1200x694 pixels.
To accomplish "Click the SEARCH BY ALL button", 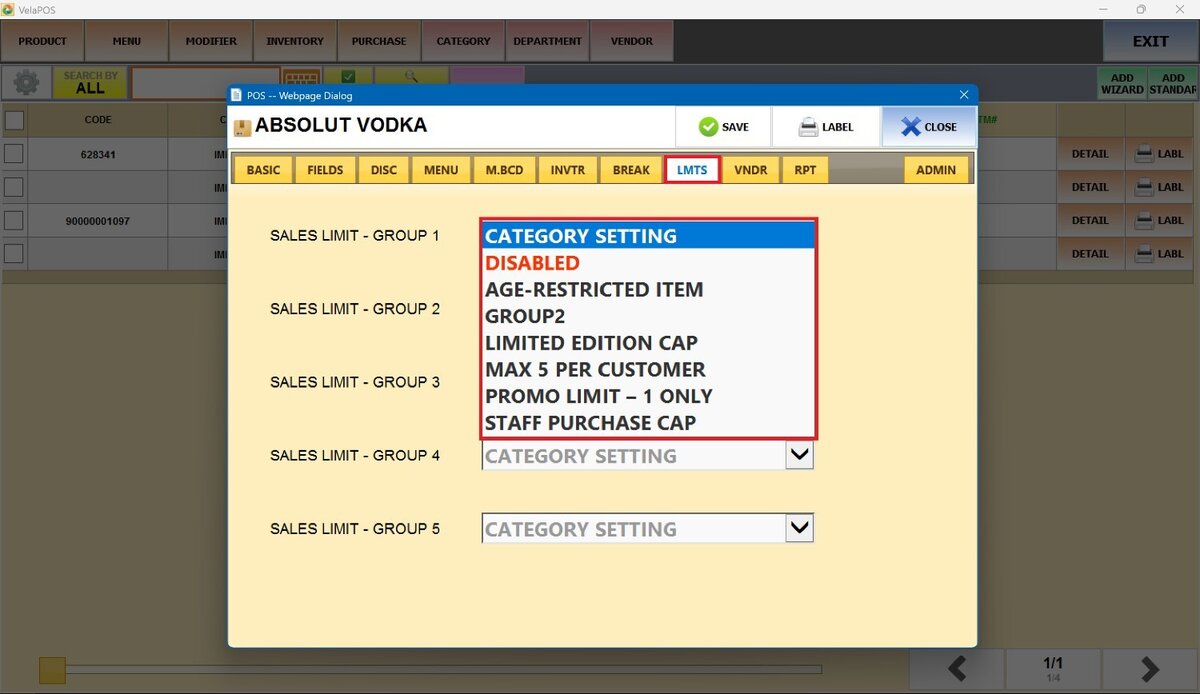I will pyautogui.click(x=90, y=83).
